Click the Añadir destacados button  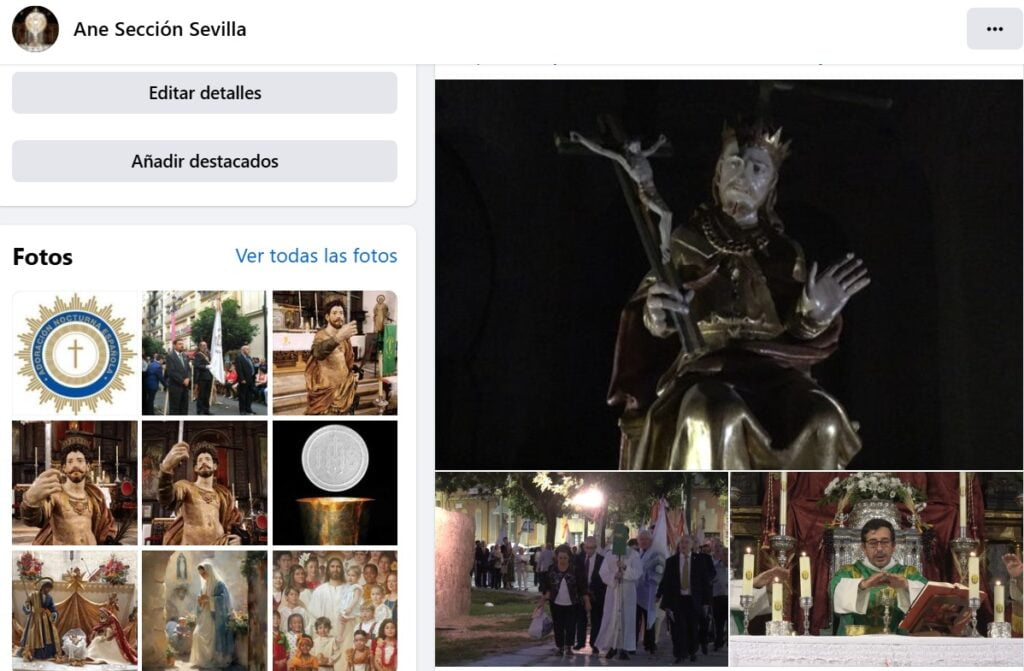pos(205,161)
